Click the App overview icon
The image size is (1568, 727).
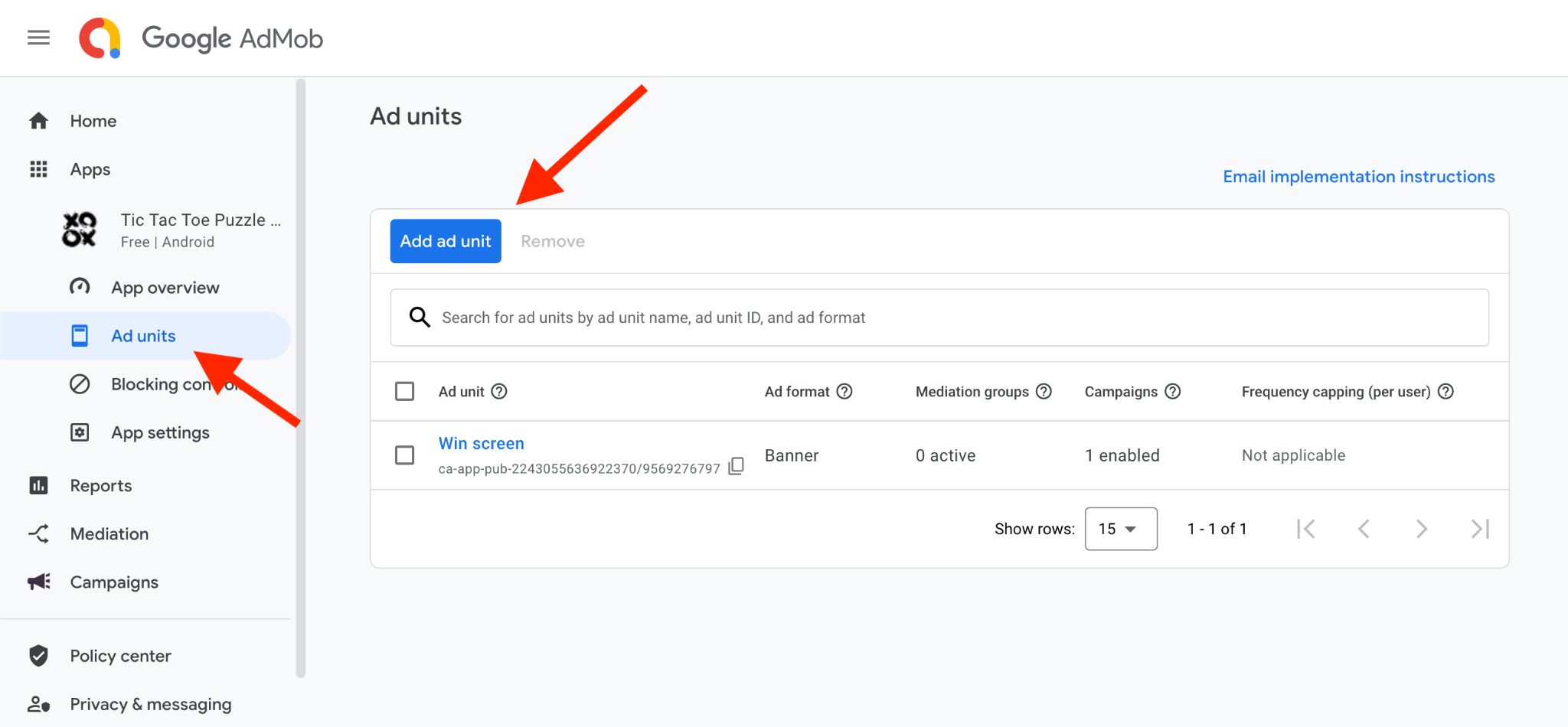pyautogui.click(x=80, y=287)
